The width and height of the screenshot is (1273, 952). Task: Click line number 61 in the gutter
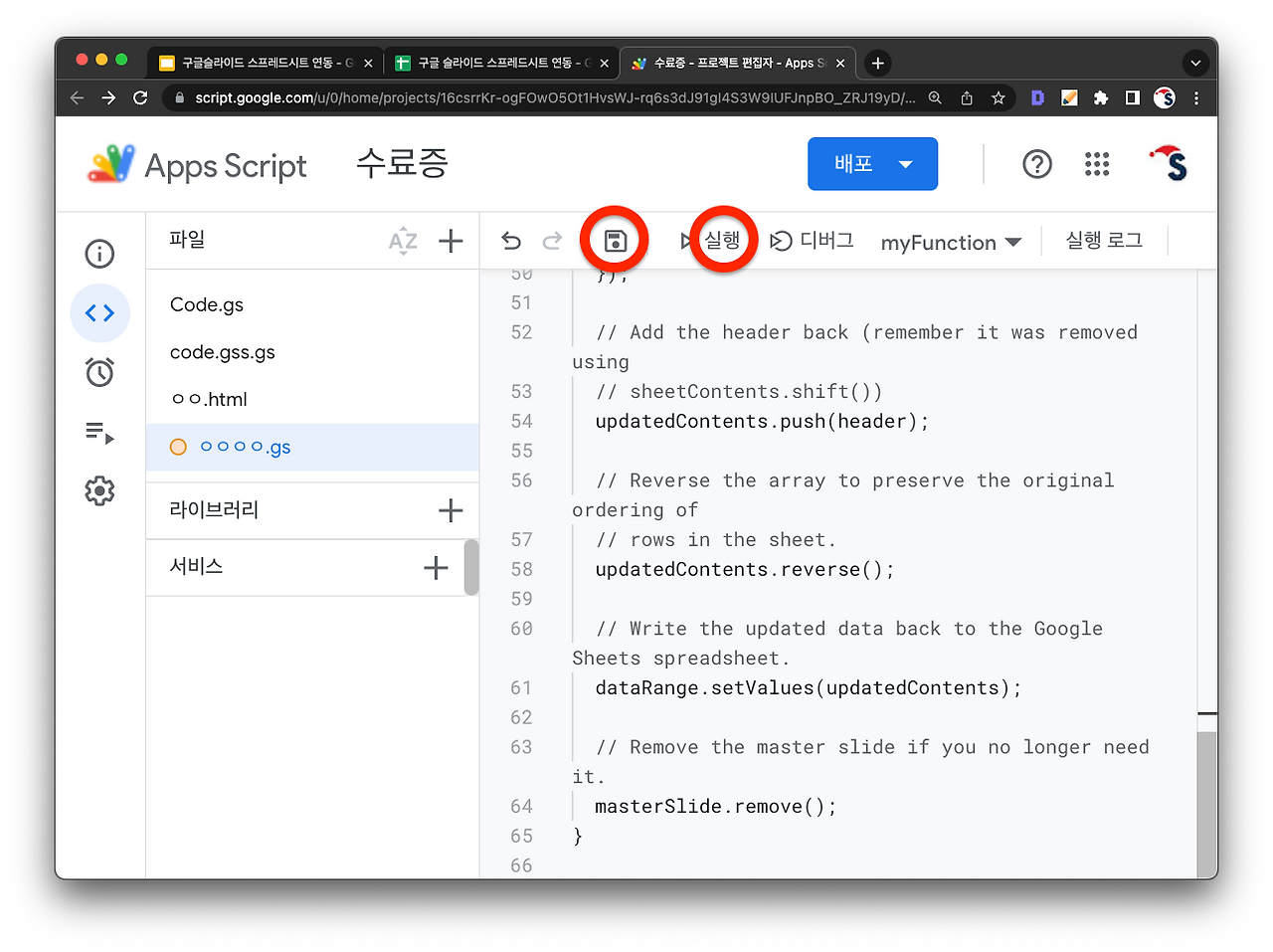(521, 687)
